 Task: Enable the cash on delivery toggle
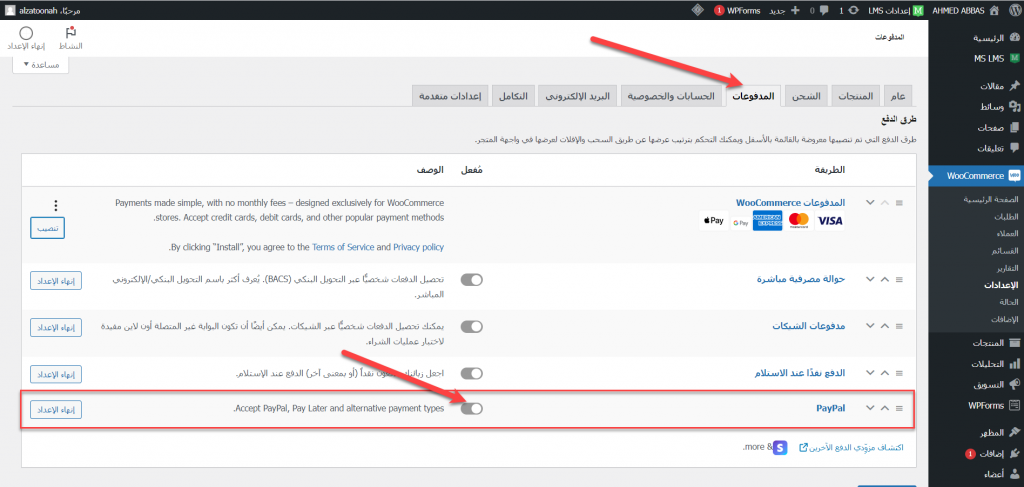point(472,373)
